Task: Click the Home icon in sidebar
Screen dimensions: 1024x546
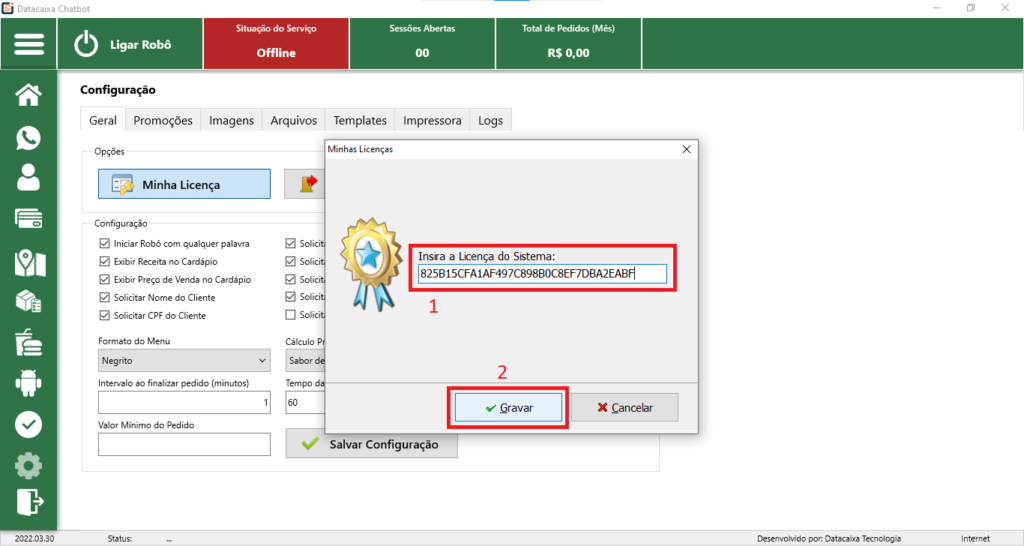Action: click(29, 95)
